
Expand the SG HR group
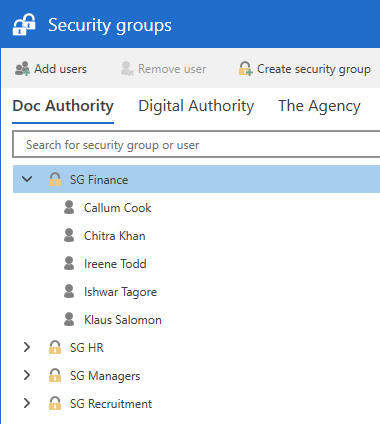pyautogui.click(x=27, y=347)
